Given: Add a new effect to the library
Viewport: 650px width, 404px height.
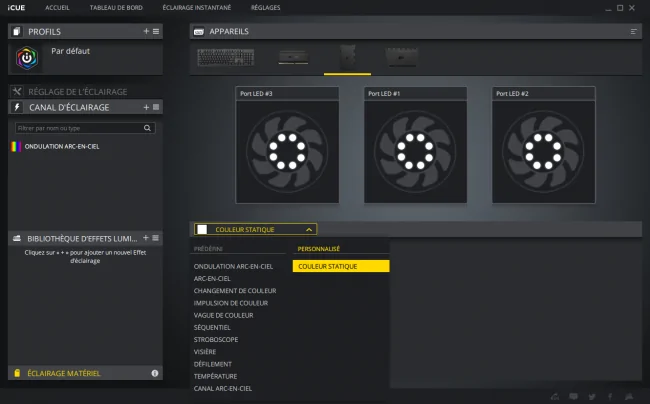Looking at the screenshot, I should [x=146, y=238].
